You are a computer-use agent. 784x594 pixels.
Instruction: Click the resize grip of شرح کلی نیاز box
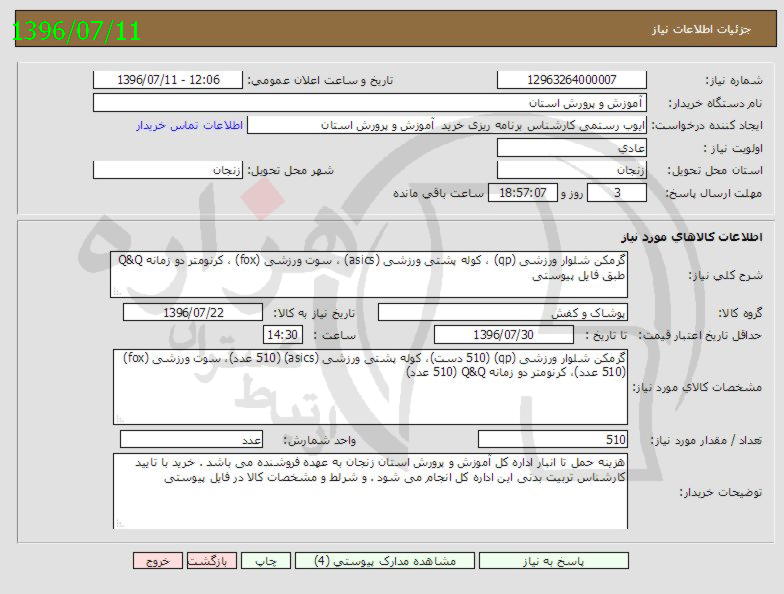click(116, 292)
